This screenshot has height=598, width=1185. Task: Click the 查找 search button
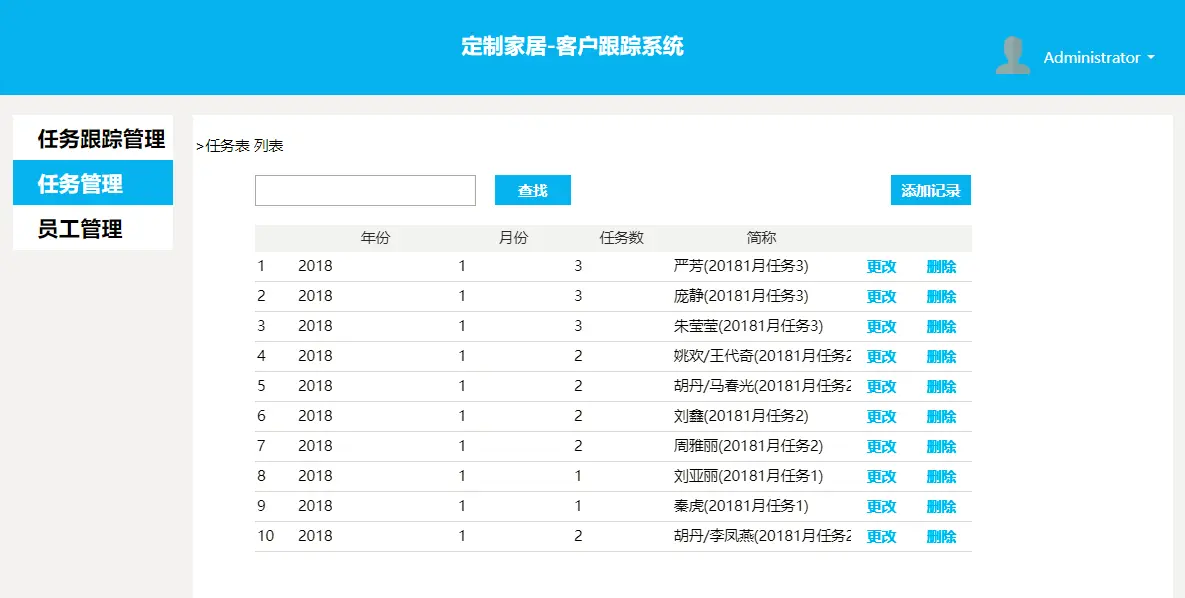(533, 191)
